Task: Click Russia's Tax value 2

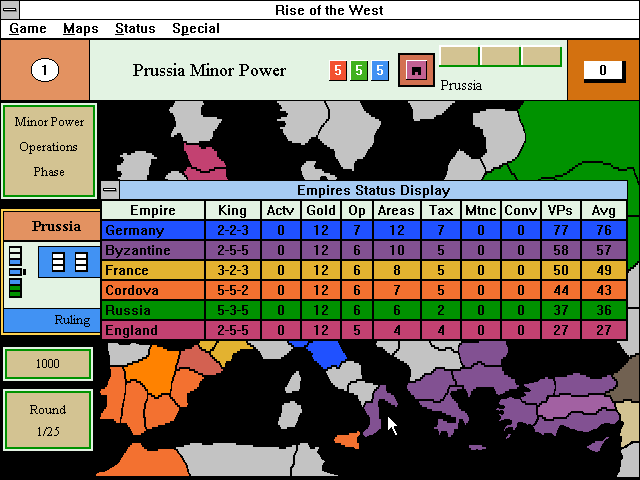Action: pos(441,310)
